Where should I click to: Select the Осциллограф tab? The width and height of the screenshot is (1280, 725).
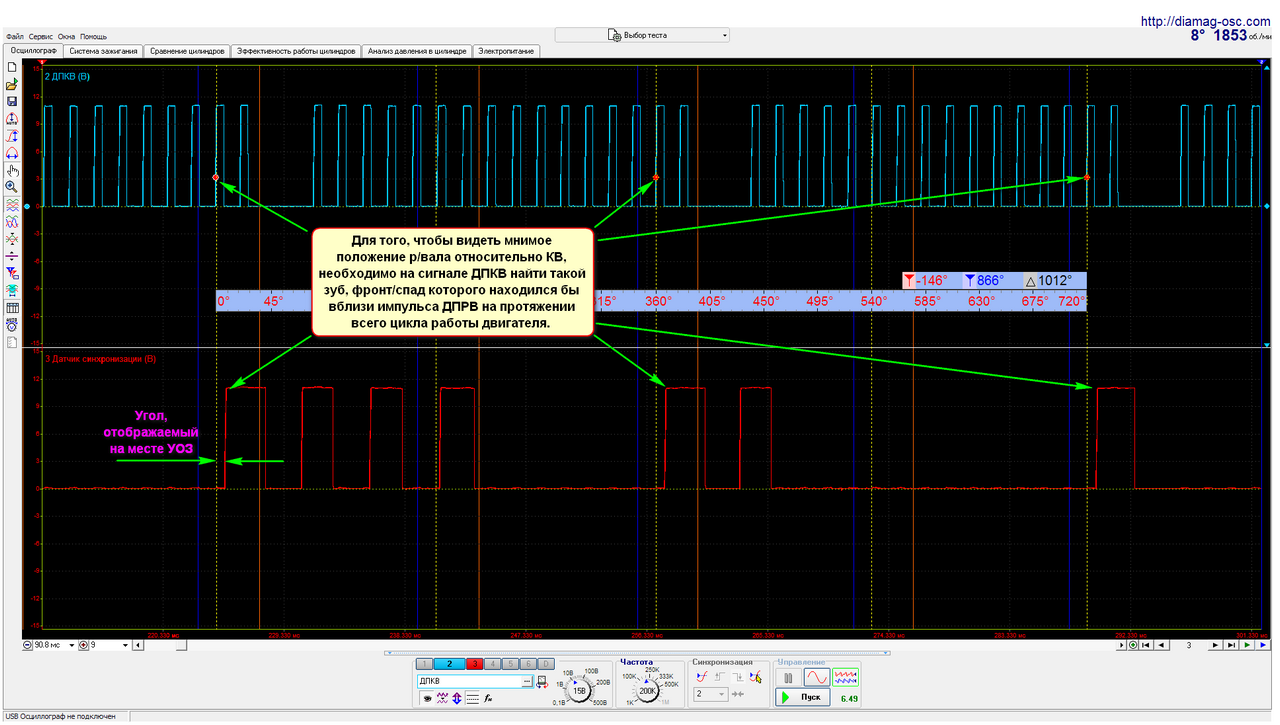click(x=32, y=49)
